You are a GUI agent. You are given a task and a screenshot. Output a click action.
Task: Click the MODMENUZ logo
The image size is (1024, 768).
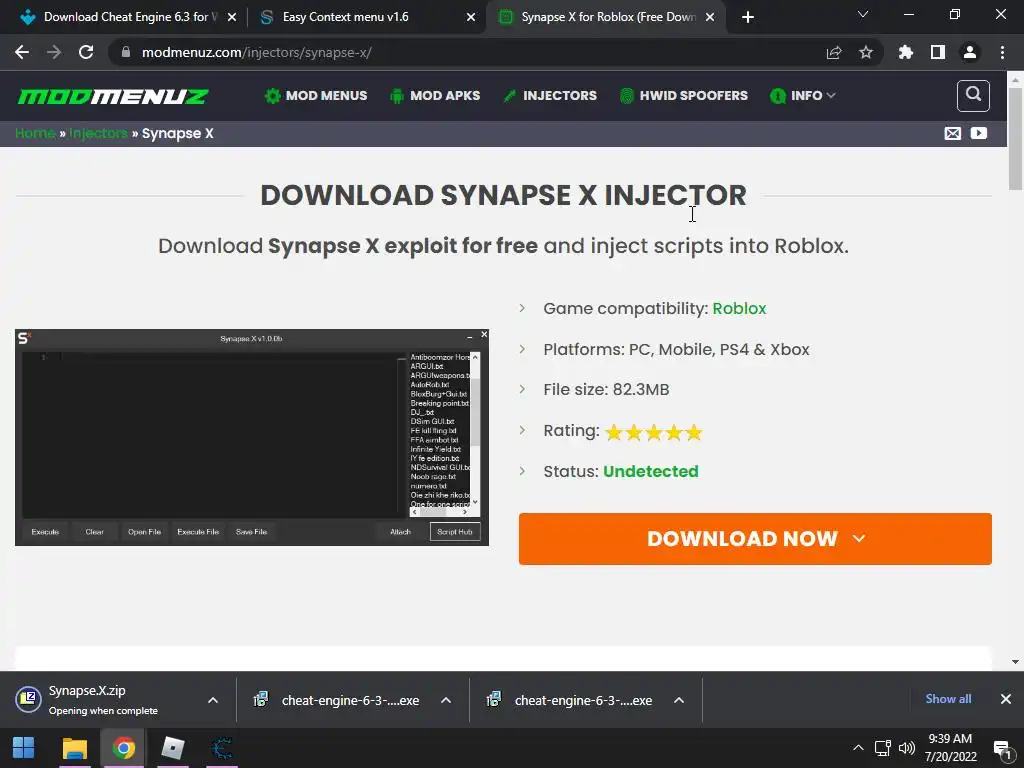(x=113, y=96)
